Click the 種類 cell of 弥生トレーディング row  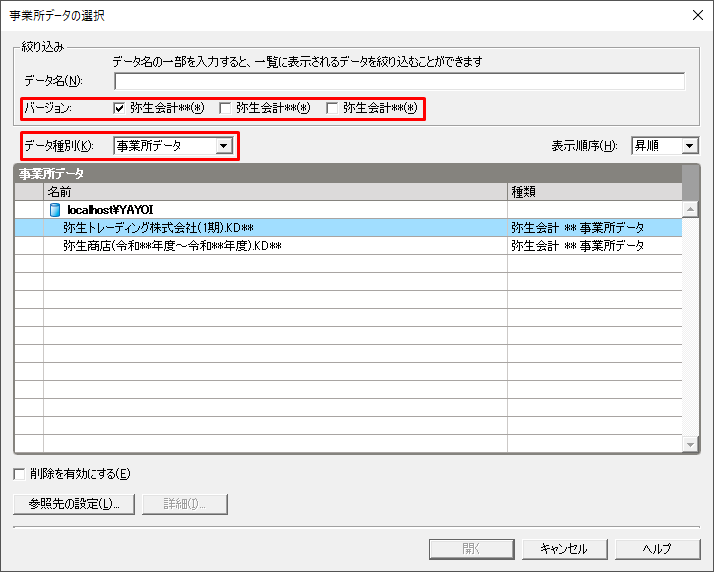[595, 228]
